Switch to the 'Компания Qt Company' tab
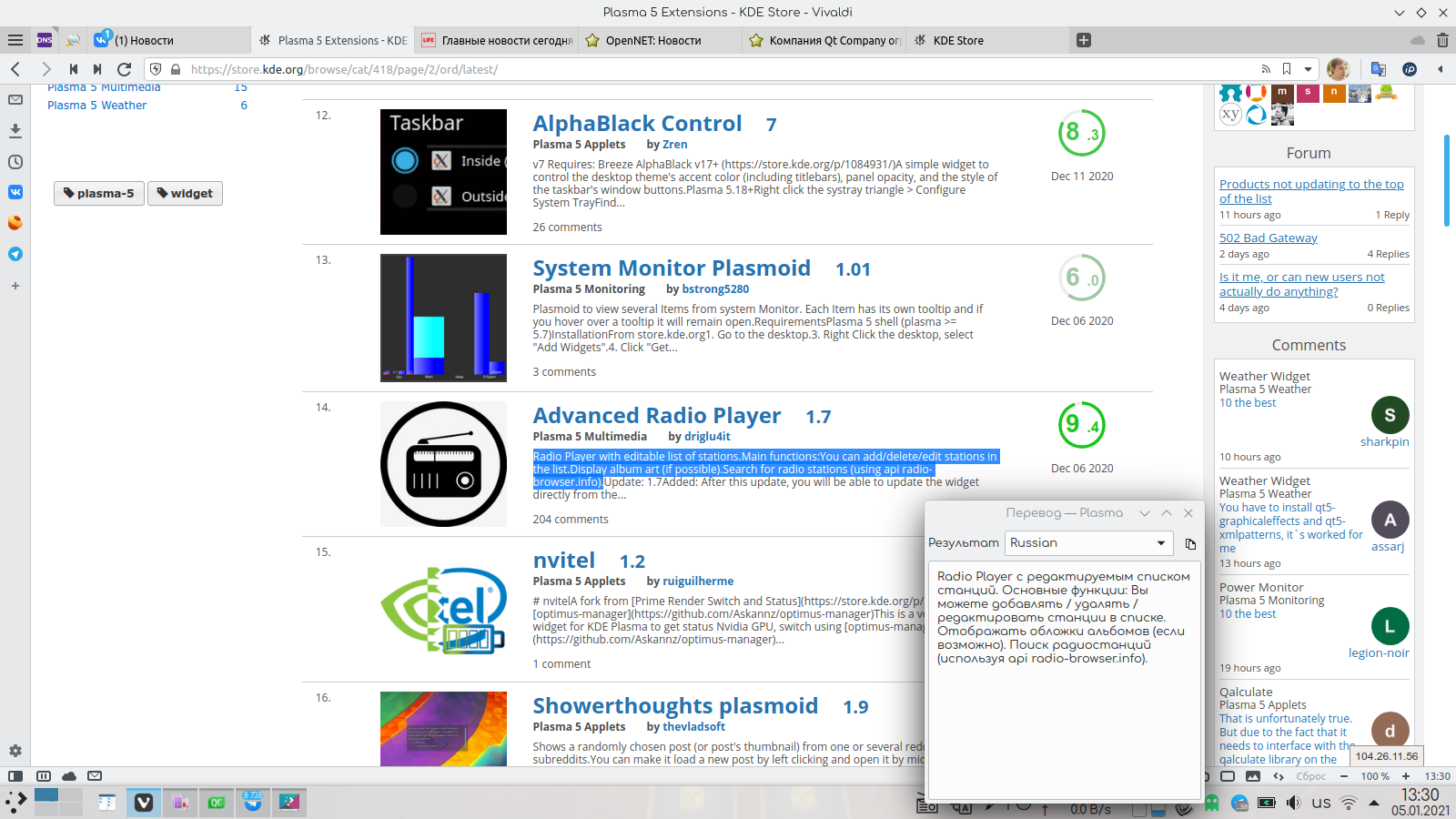The width and height of the screenshot is (1456, 819). point(823,40)
